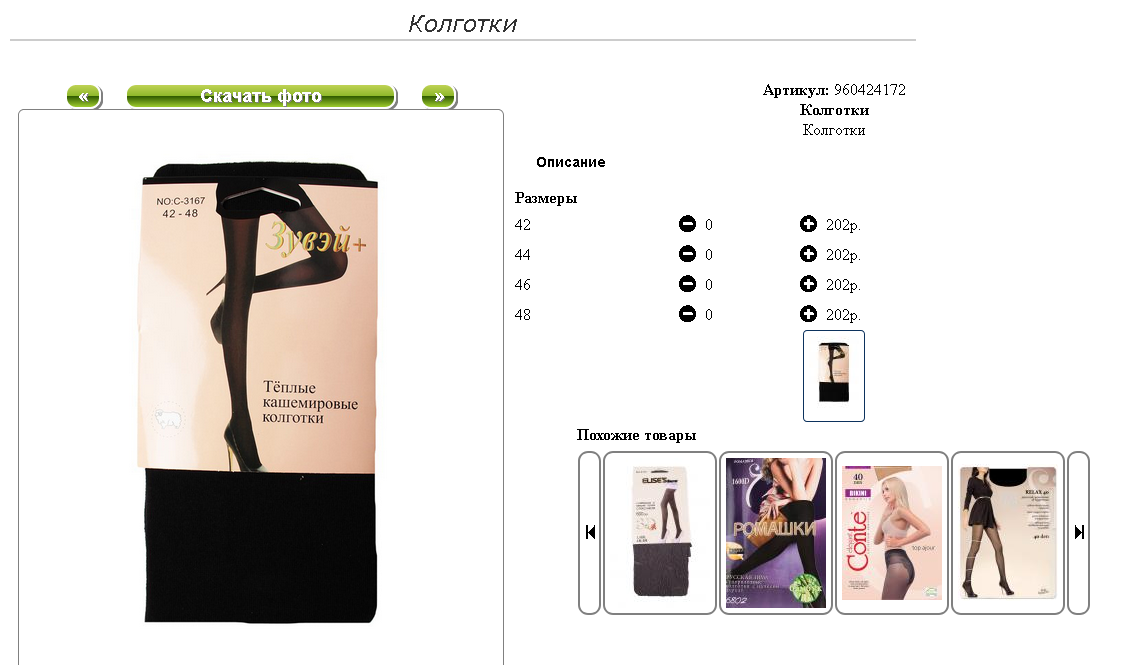
Task: Click the main large product image
Action: [x=258, y=391]
